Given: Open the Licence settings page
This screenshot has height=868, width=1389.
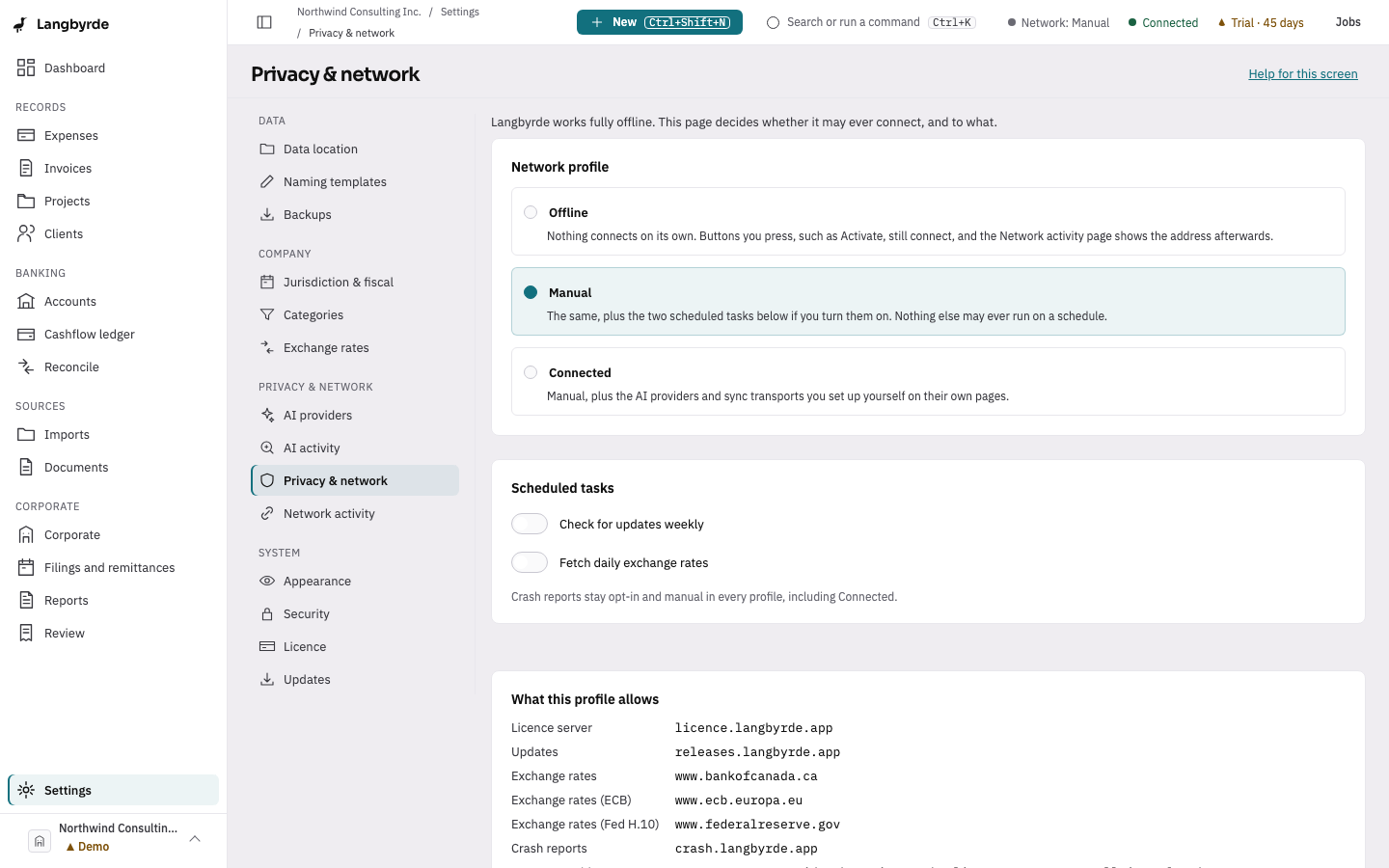Looking at the screenshot, I should (x=355, y=646).
